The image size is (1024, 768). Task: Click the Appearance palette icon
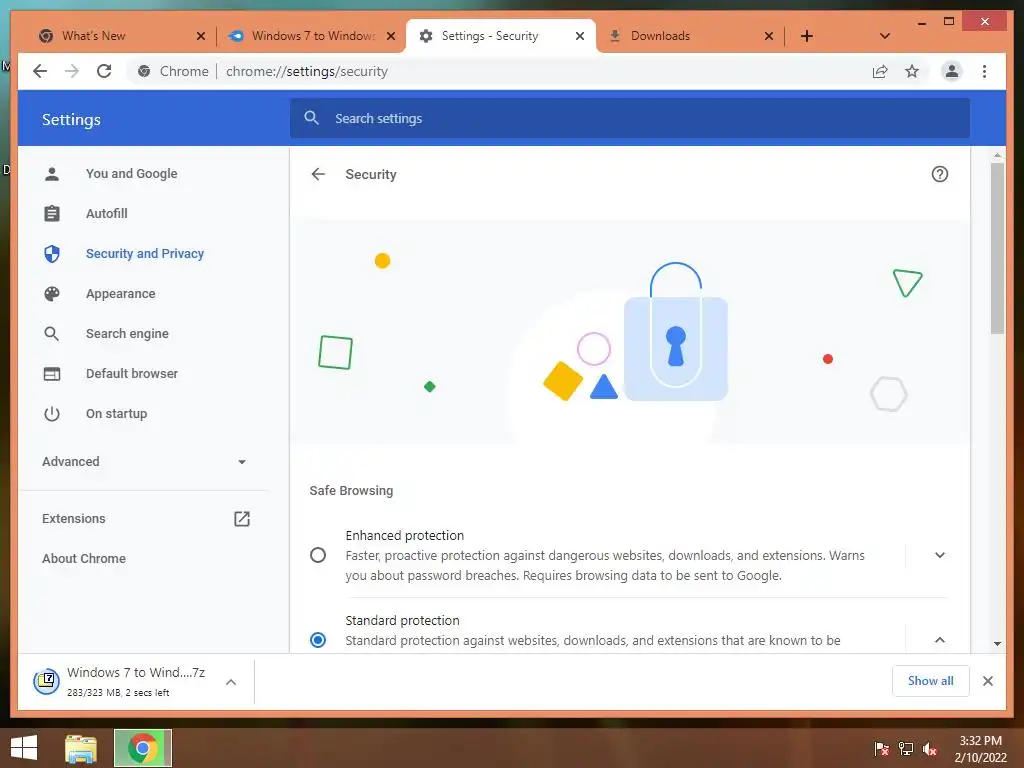coord(52,294)
